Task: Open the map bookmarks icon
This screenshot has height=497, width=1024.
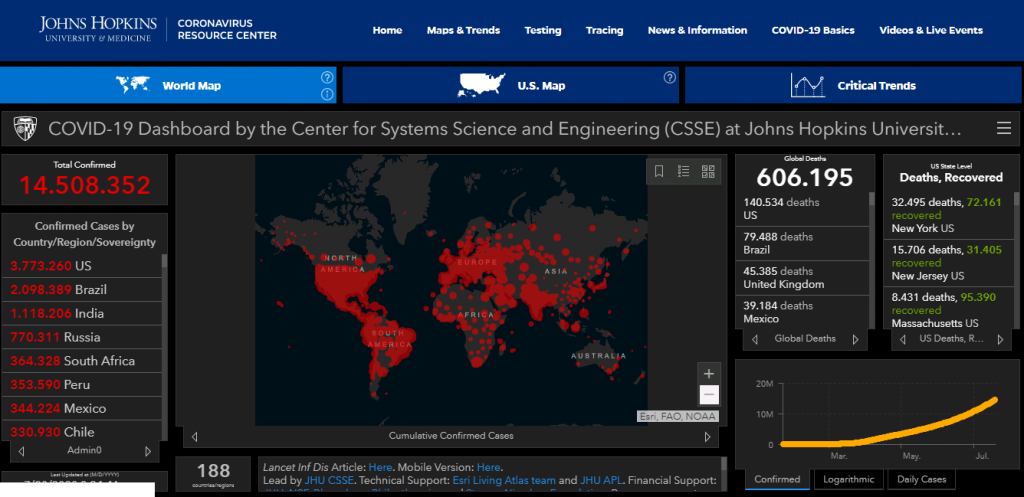Action: [x=659, y=171]
